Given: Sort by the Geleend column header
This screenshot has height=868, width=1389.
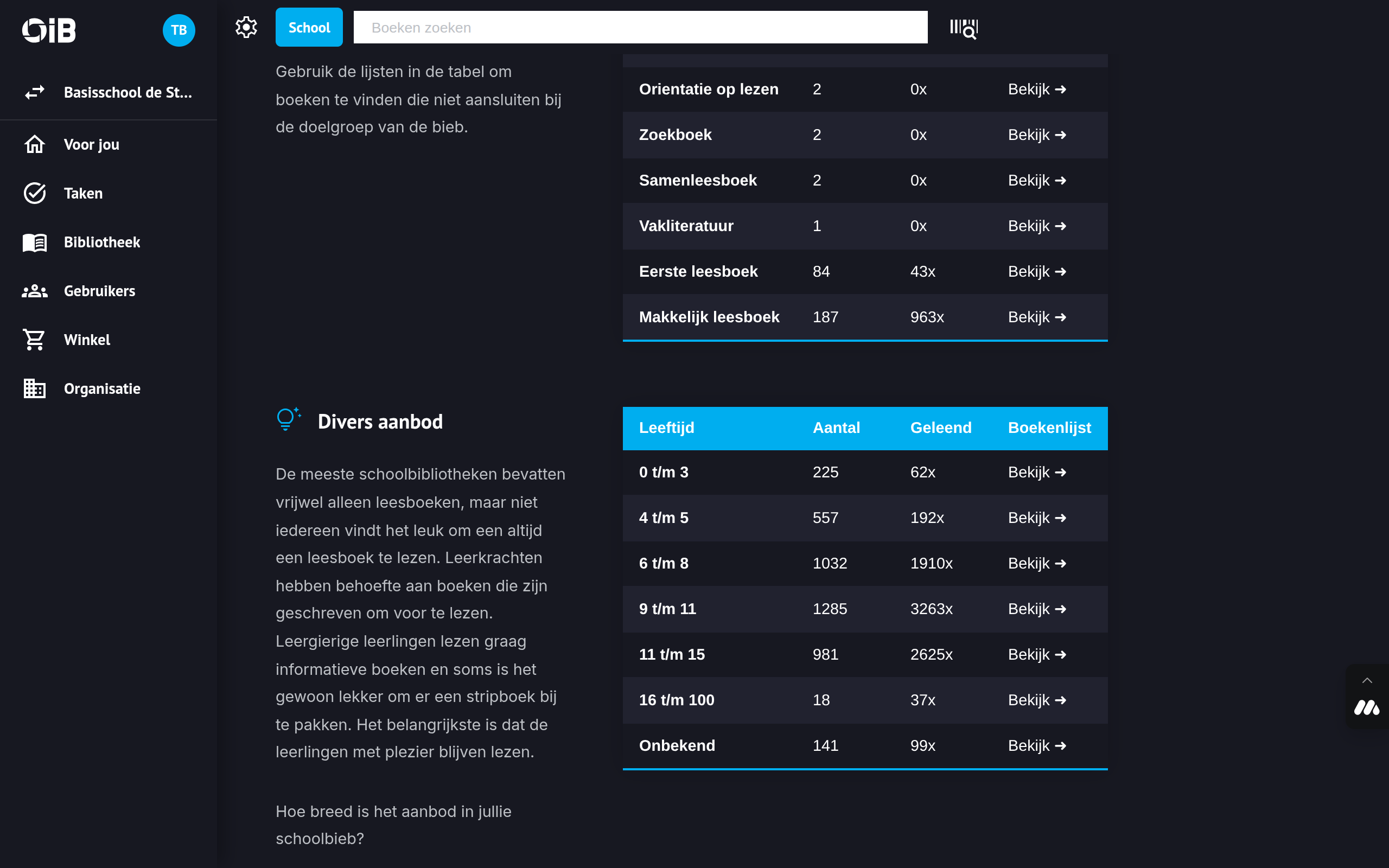Looking at the screenshot, I should (x=940, y=427).
